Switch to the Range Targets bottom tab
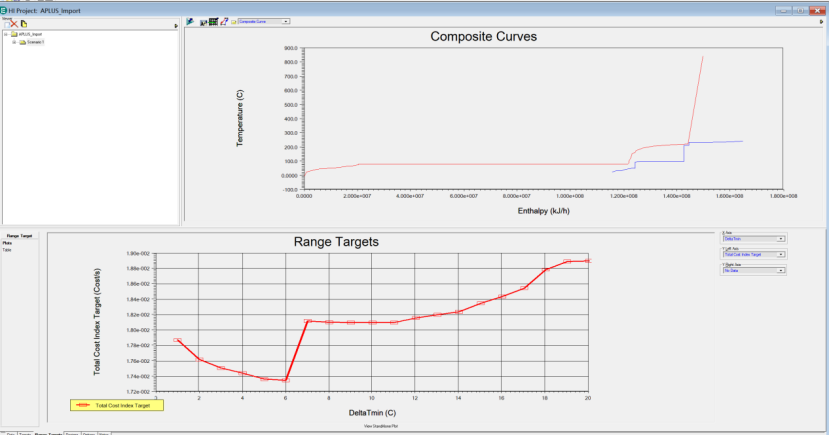This screenshot has width=829, height=435. [48, 432]
